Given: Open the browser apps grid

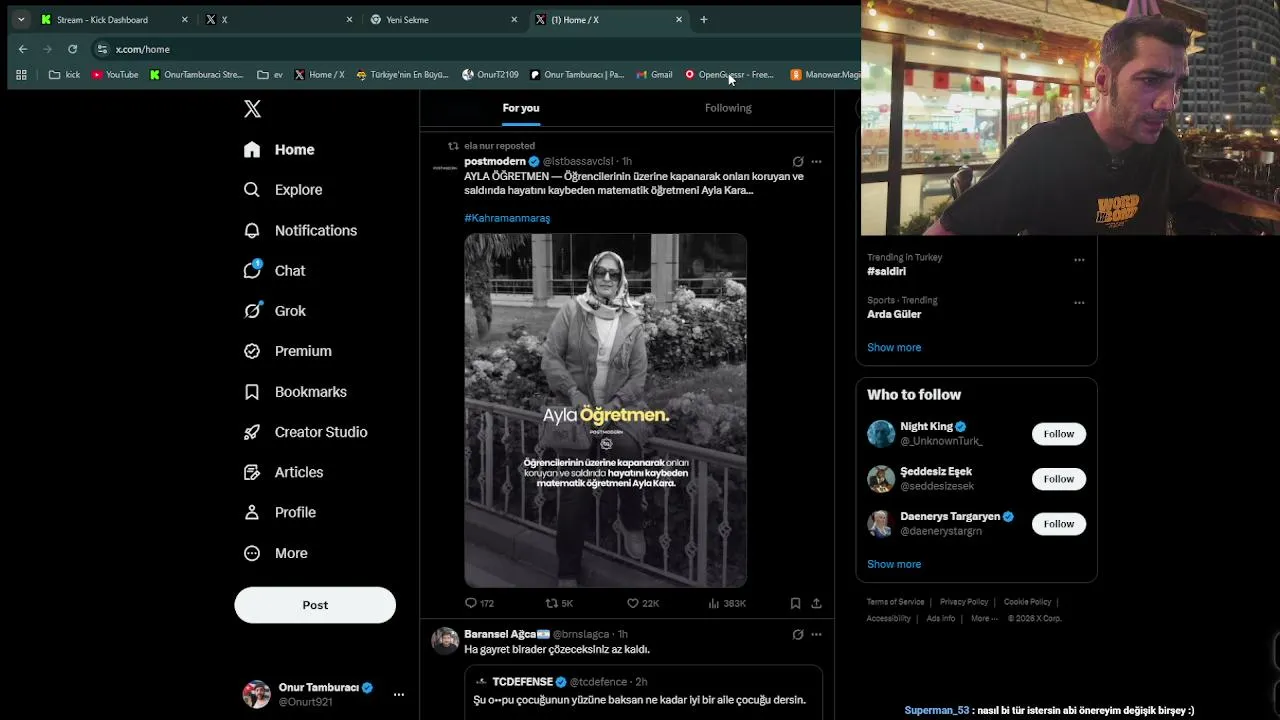Looking at the screenshot, I should pos(21,75).
